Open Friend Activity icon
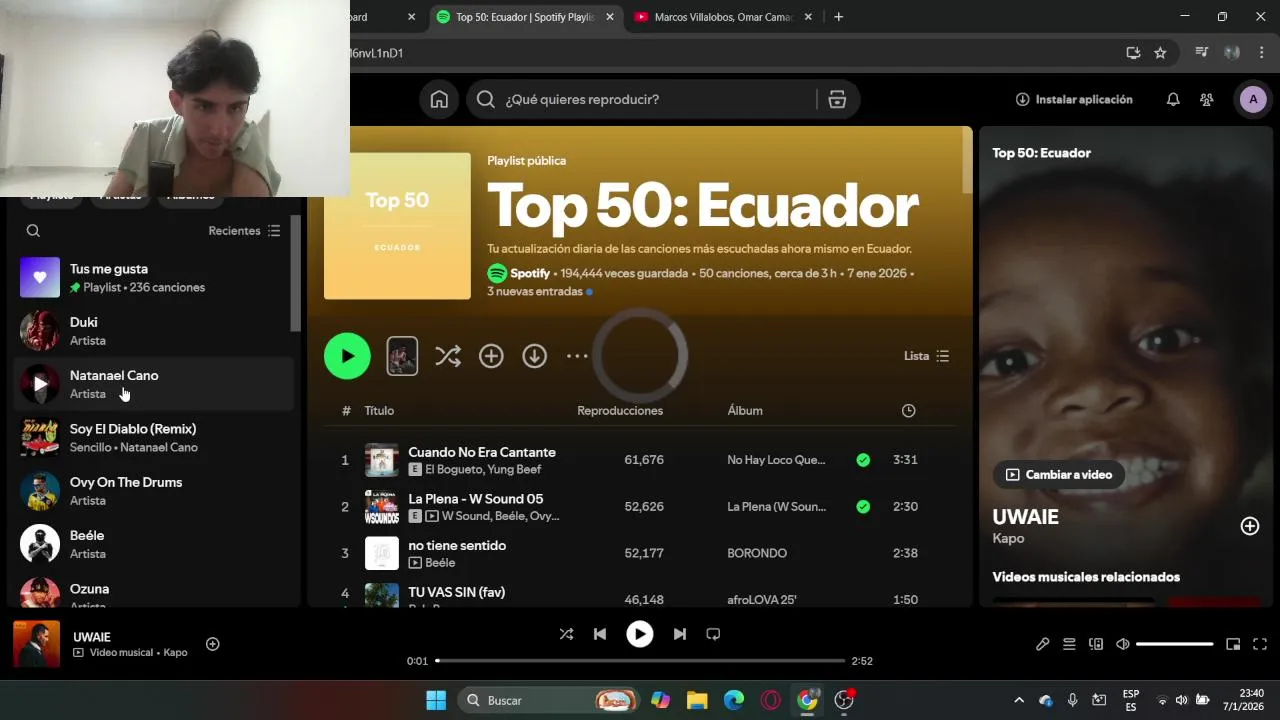The height and width of the screenshot is (720, 1280). [x=1207, y=99]
